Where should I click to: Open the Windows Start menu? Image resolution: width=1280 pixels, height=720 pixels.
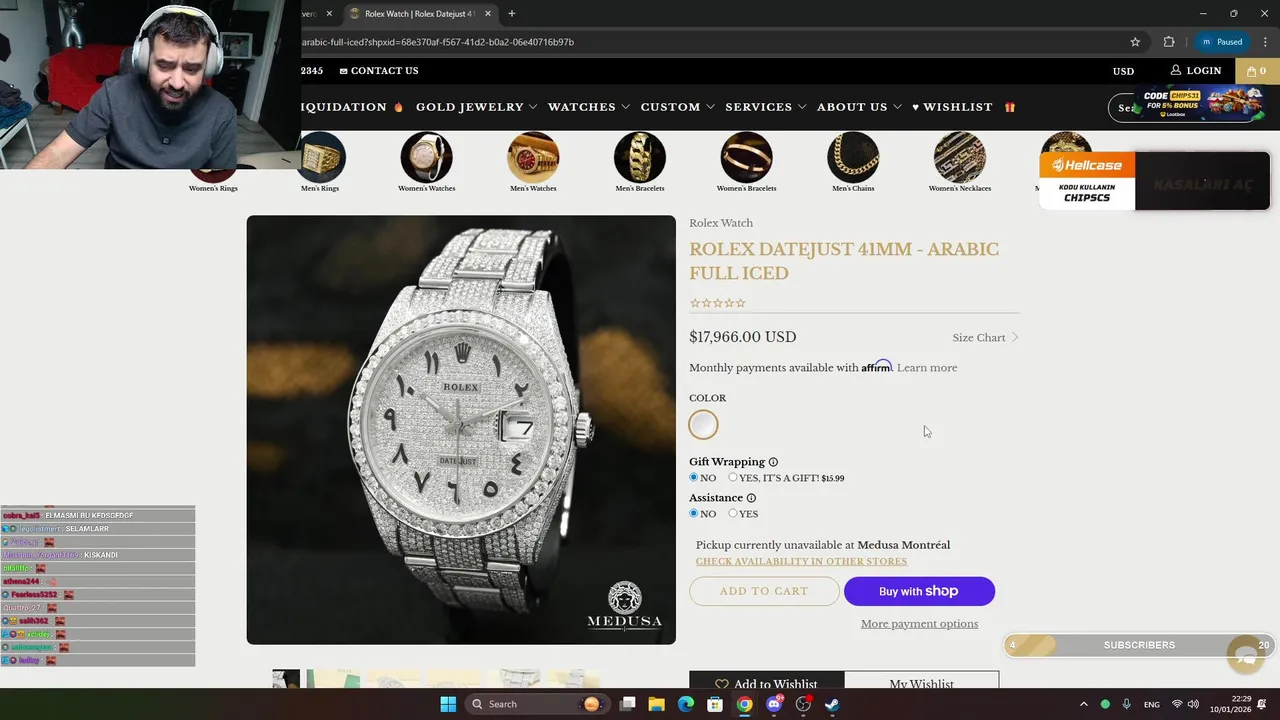[x=448, y=704]
